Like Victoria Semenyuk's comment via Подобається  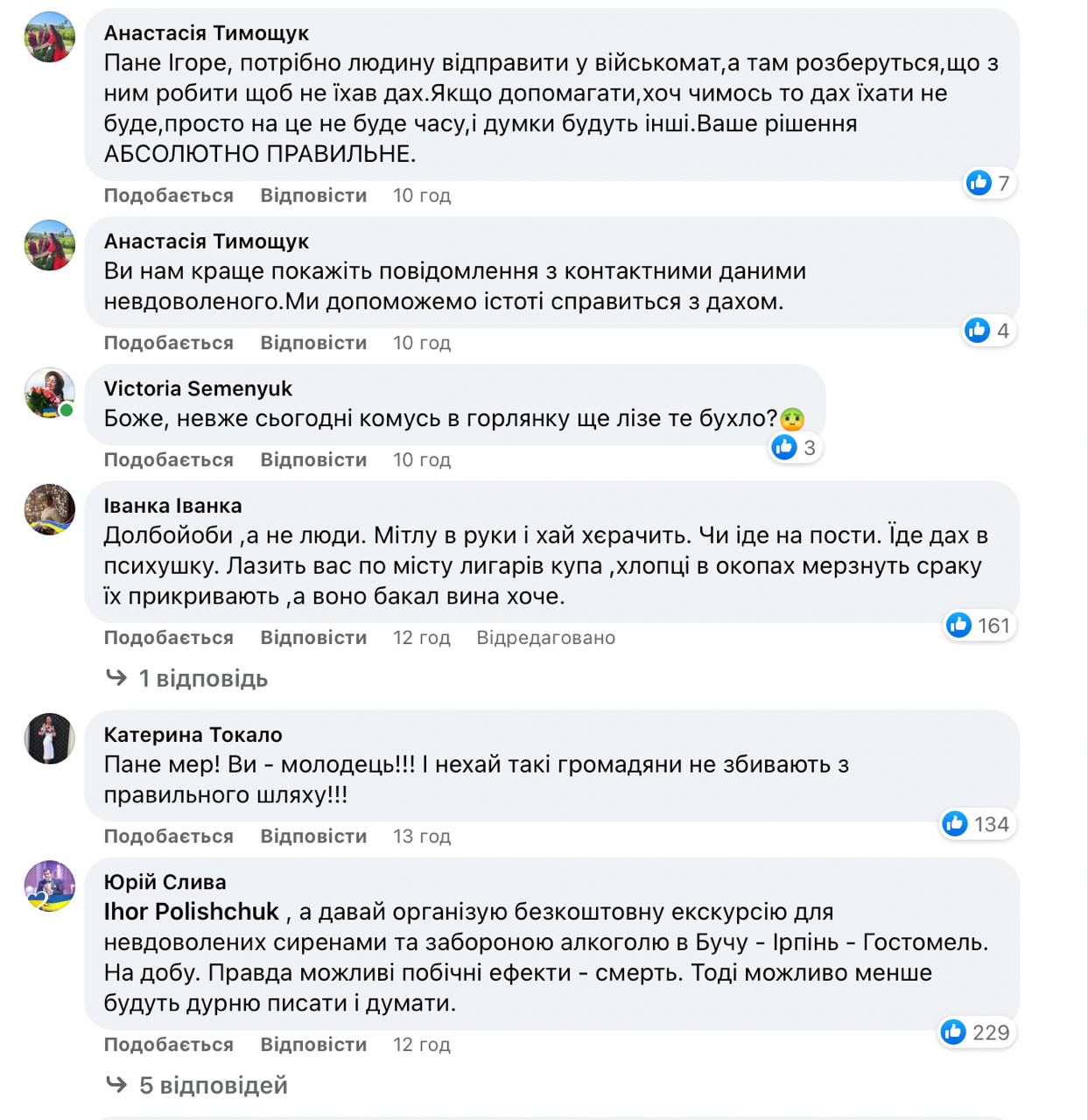click(x=169, y=460)
